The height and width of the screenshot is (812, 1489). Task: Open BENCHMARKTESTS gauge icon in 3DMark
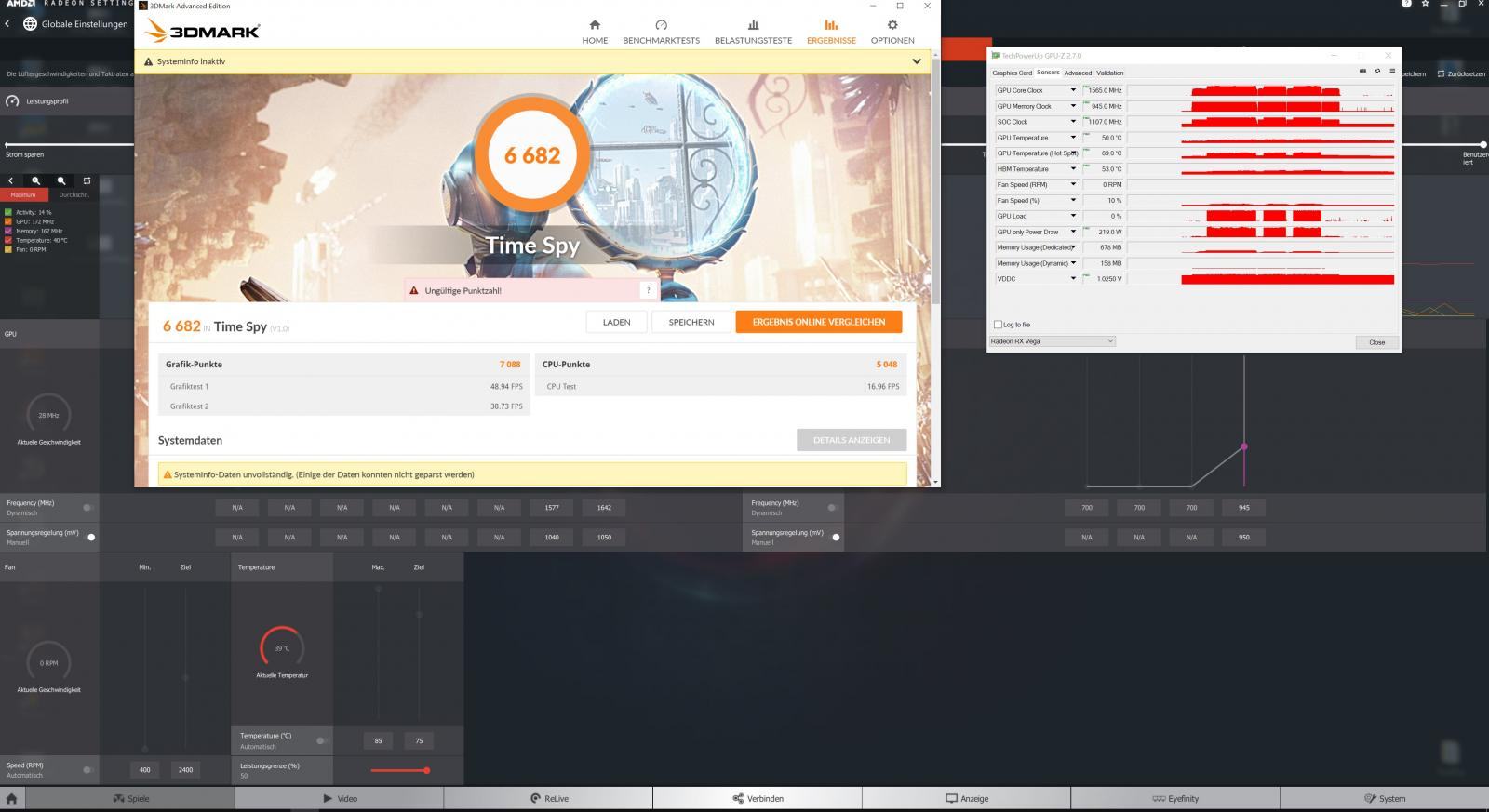point(661,25)
